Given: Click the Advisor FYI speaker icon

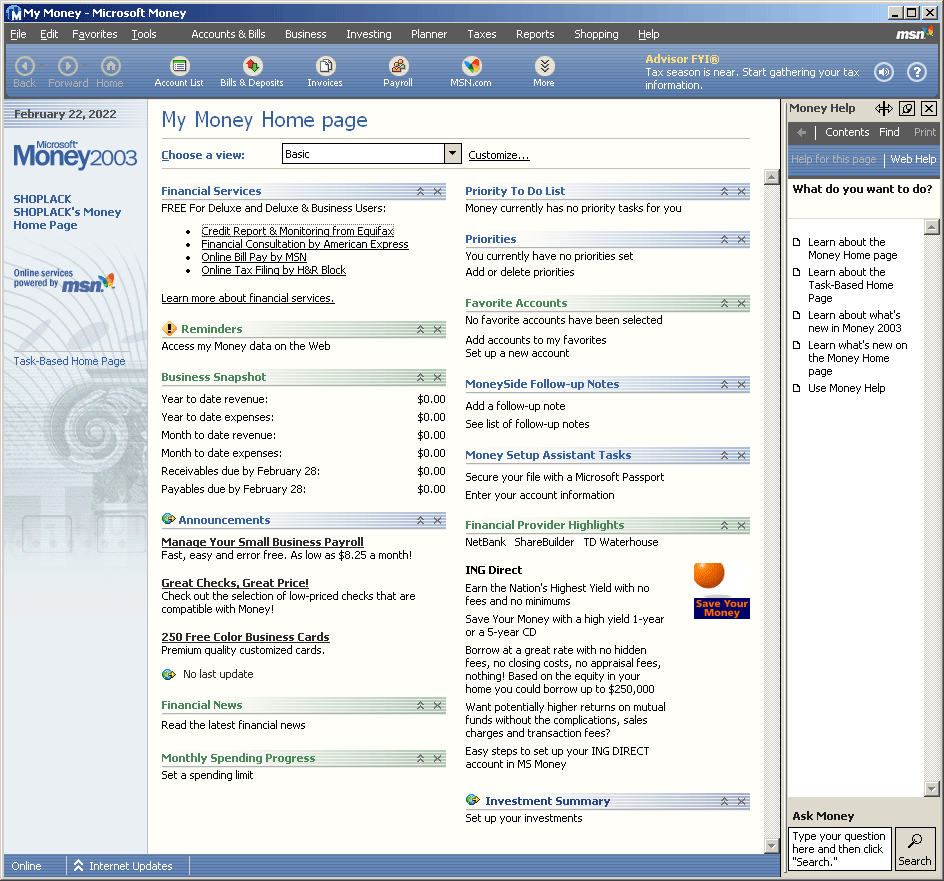Looking at the screenshot, I should point(884,72).
